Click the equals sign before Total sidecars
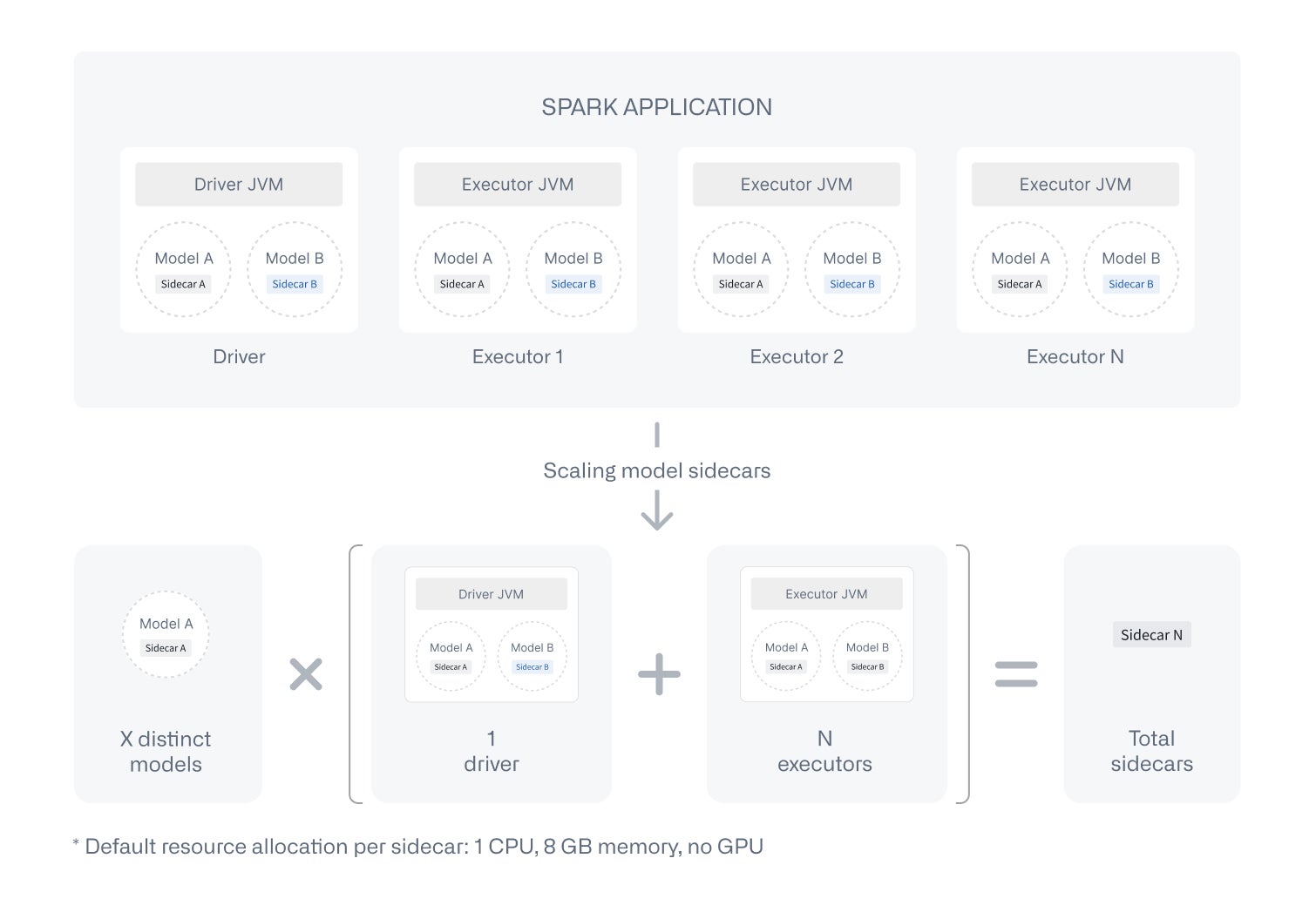Image resolution: width=1316 pixels, height=919 pixels. click(x=1016, y=674)
